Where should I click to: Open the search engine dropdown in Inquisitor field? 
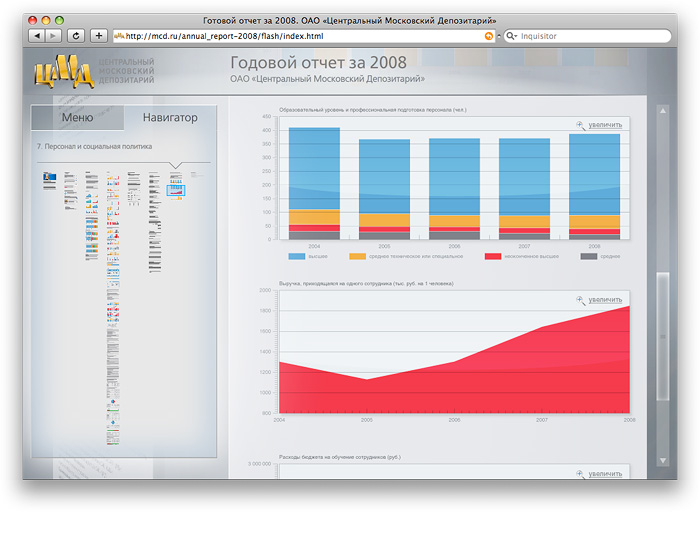[x=512, y=36]
